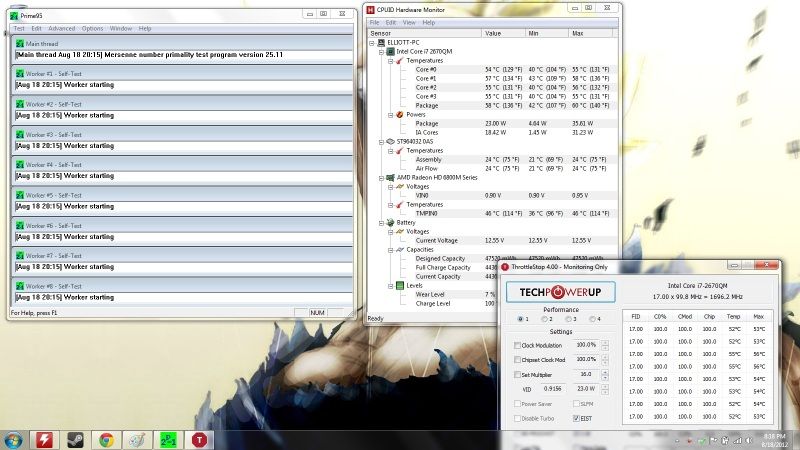Click the CPUID Hardware Monitor title bar icon

(371, 10)
